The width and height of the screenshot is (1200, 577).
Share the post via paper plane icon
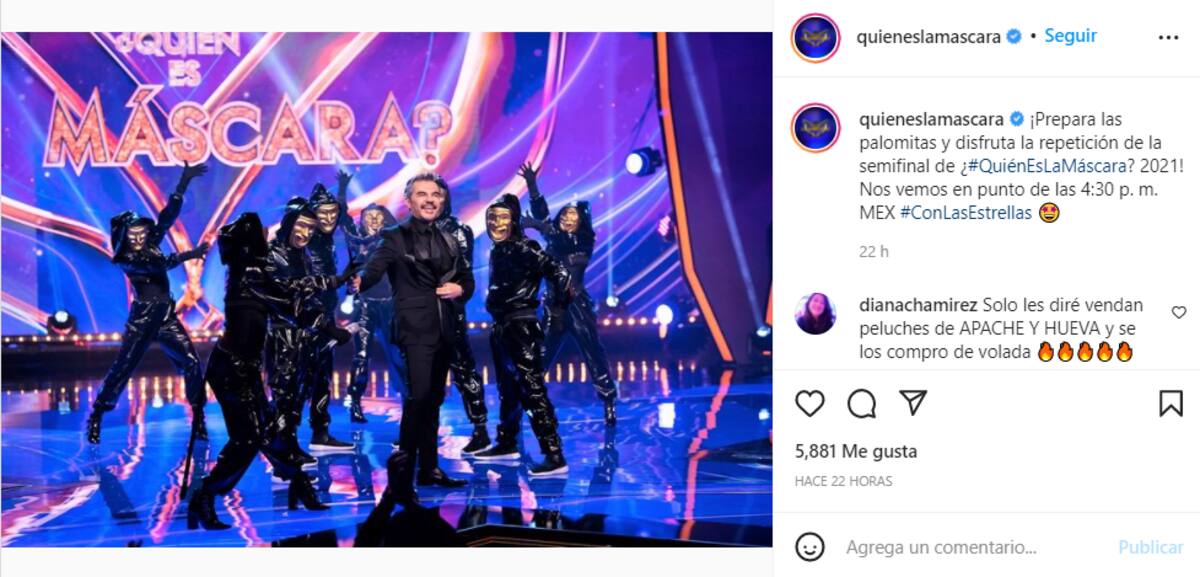coord(912,403)
